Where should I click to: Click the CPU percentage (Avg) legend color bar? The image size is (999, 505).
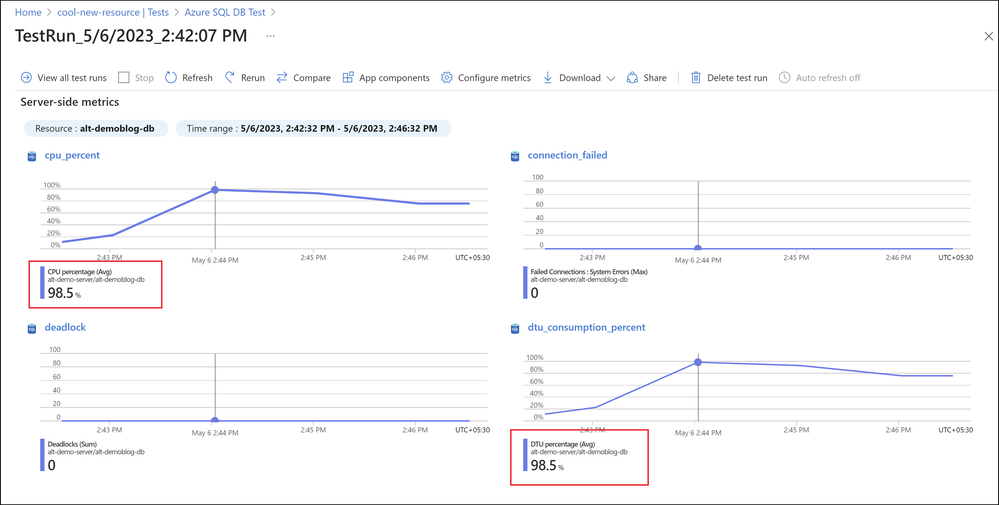(x=42, y=283)
